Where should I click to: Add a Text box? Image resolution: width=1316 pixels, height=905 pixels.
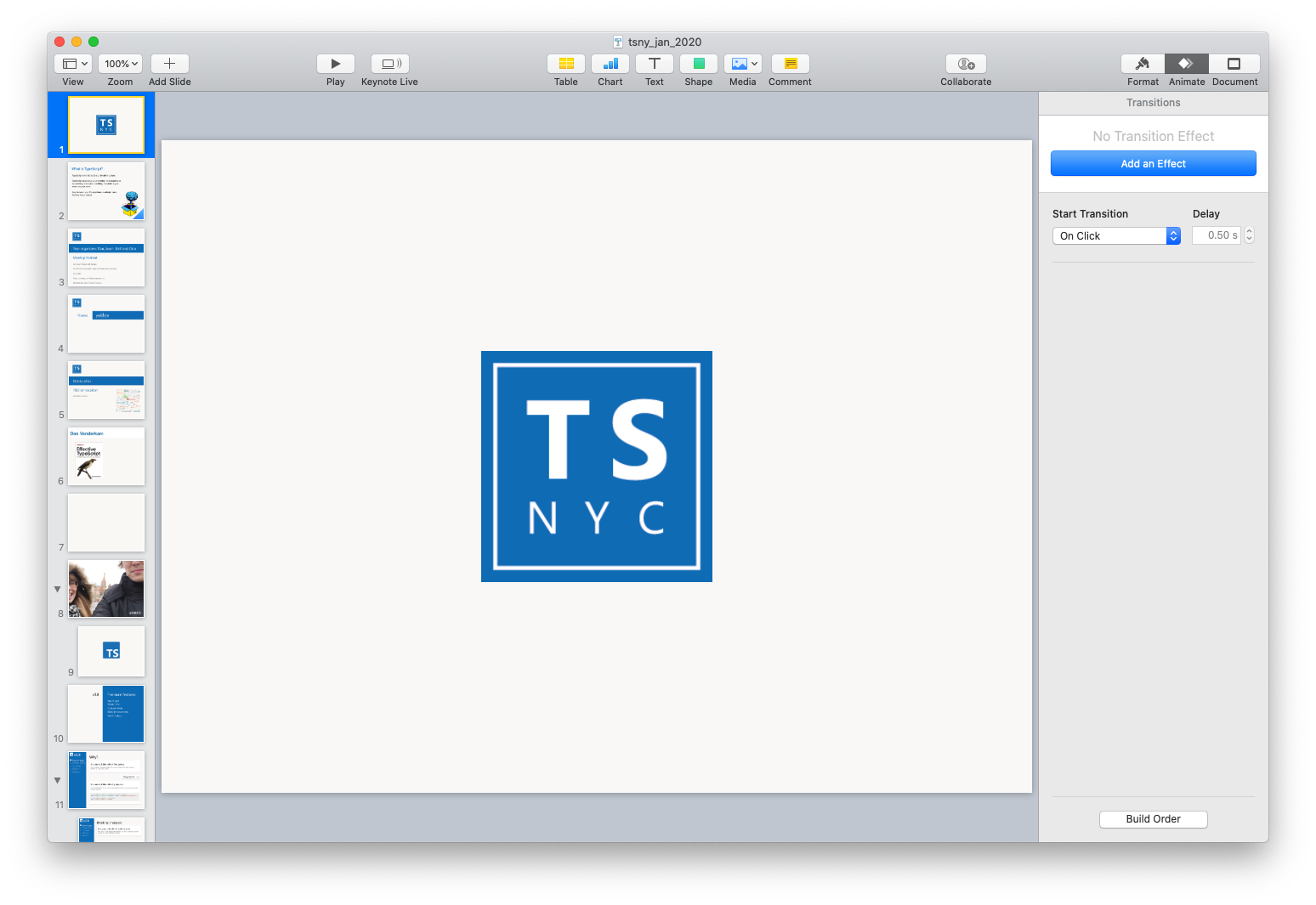655,64
